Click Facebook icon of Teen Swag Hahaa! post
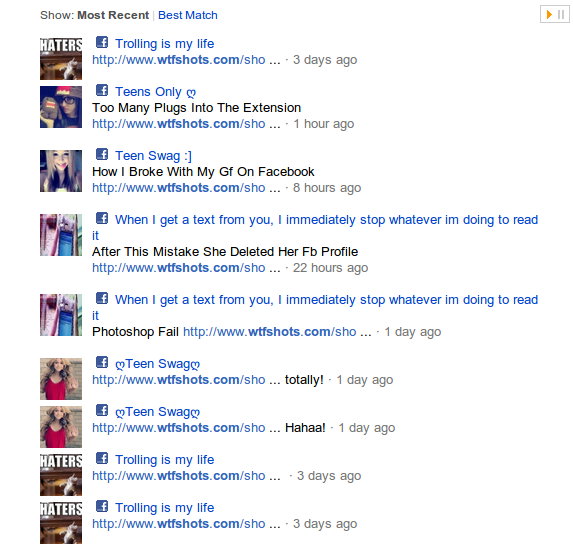573x558 pixels. pyautogui.click(x=102, y=410)
